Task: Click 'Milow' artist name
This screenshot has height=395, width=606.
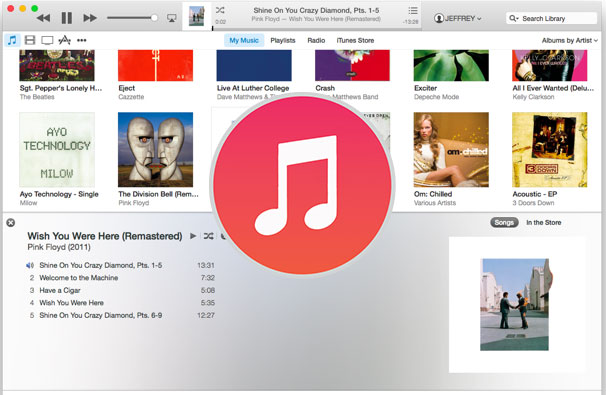Action: click(x=28, y=203)
